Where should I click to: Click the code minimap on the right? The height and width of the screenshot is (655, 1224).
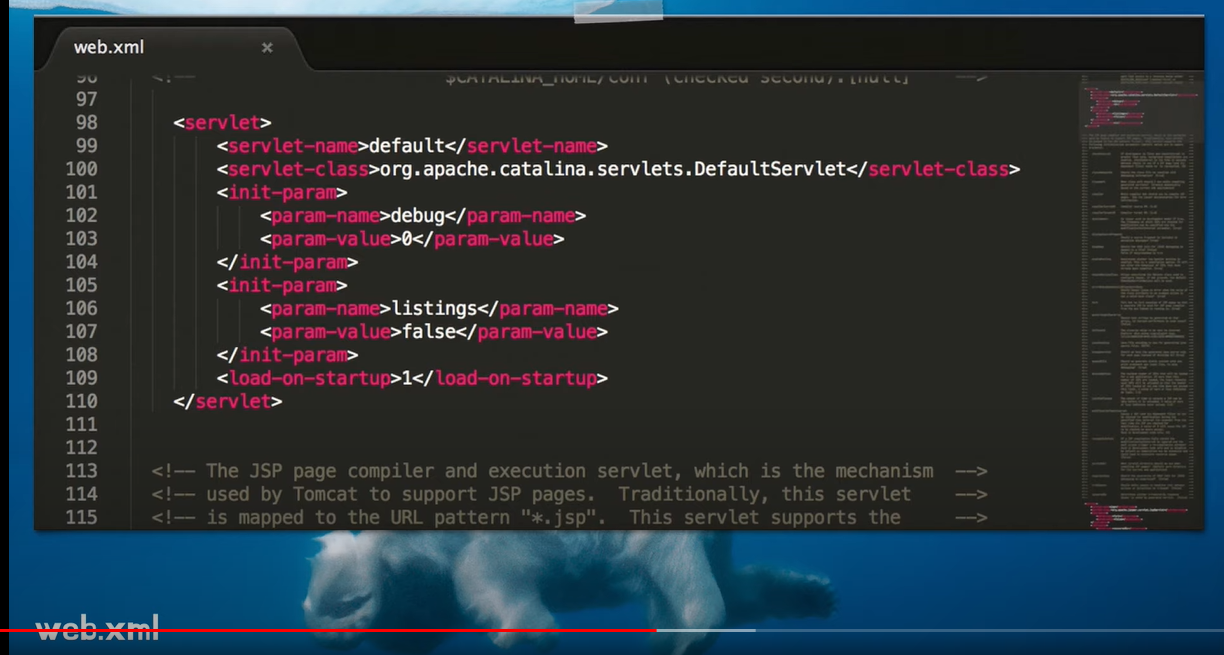[1140, 300]
